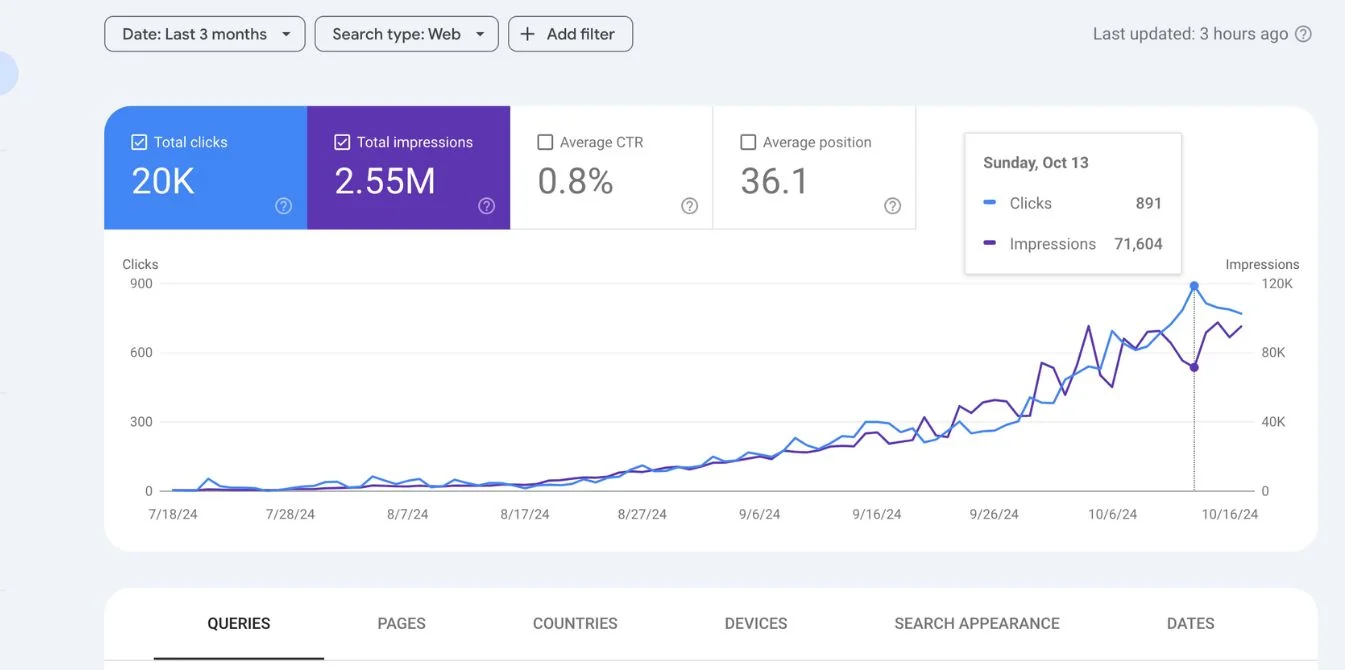
Task: Switch to the Pages tab
Action: [x=402, y=623]
